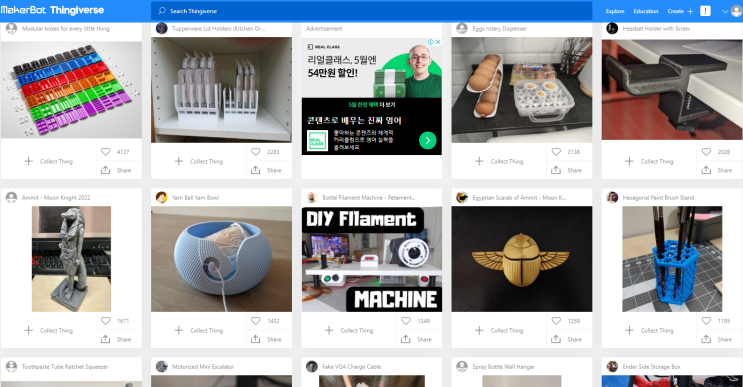Collect Yarn Ball Yarn Bowl thing
The image size is (743, 387).
199,331
